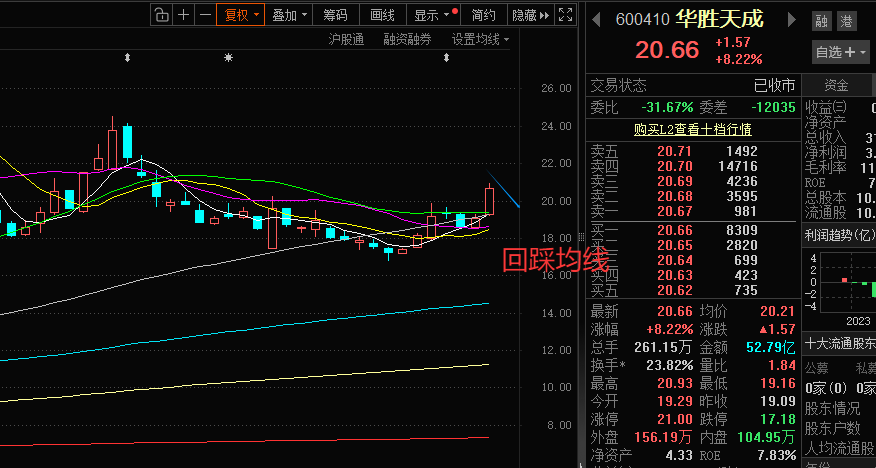Open the 自选+ dropdown
876x468 pixels.
click(840, 52)
